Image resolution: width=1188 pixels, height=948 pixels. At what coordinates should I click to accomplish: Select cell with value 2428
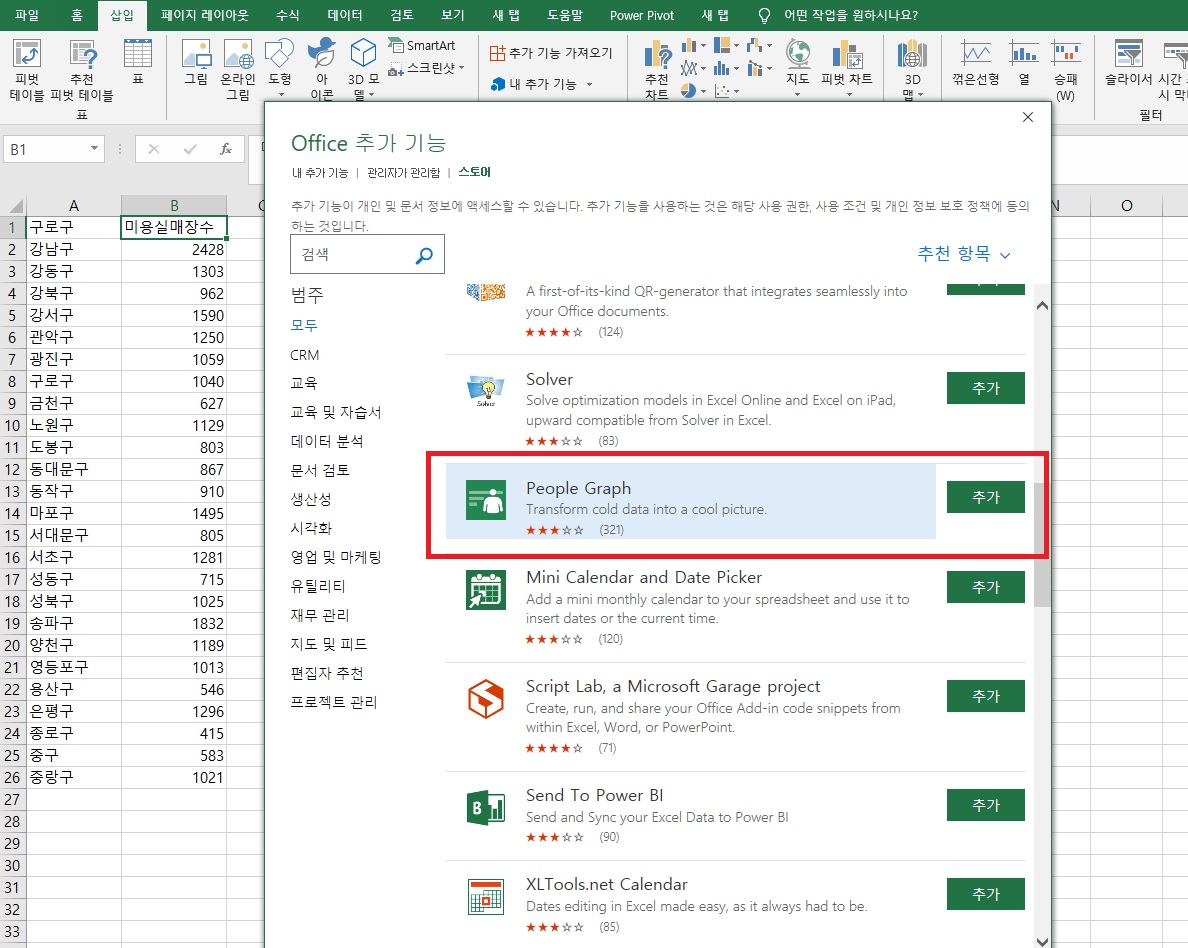[174, 249]
